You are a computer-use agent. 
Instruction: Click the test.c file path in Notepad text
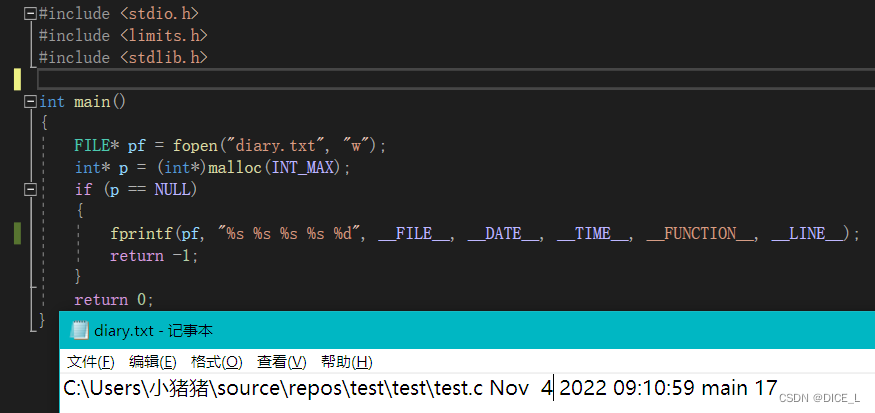tap(273, 388)
